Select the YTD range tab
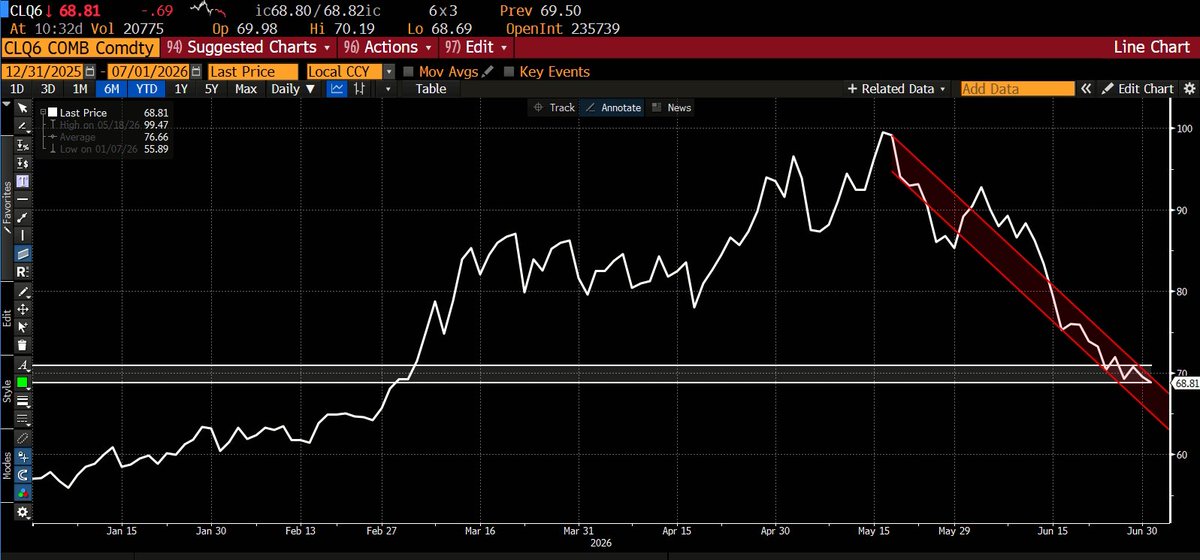1200x560 pixels. click(x=146, y=89)
